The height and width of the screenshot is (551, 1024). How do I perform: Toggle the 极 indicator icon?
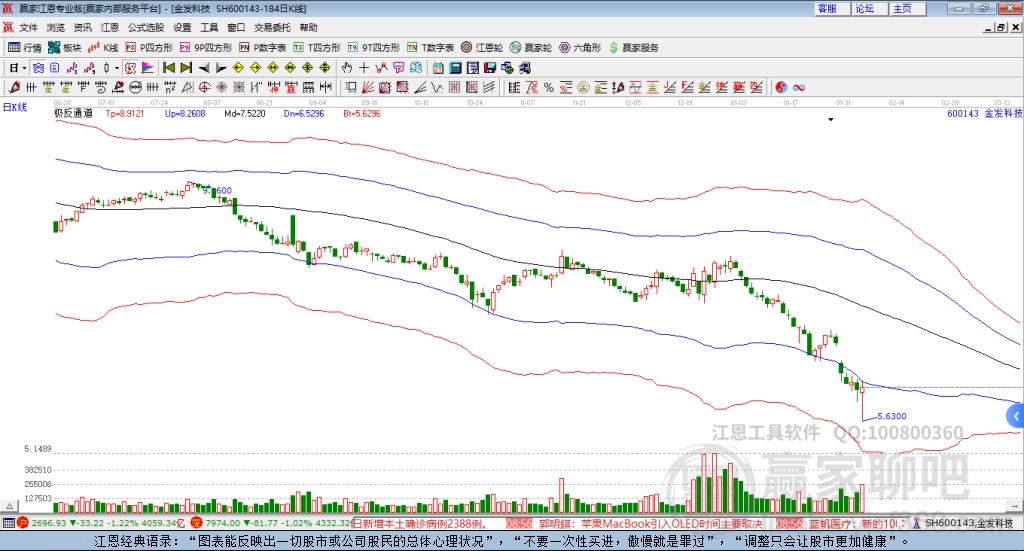pyautogui.click(x=130, y=68)
